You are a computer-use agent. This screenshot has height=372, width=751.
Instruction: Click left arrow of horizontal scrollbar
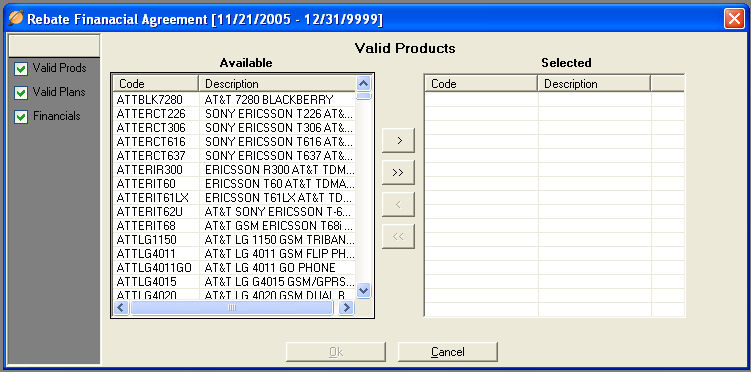click(121, 307)
